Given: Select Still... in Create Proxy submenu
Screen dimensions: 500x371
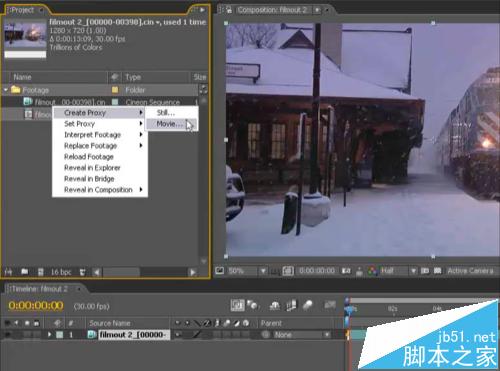Looking at the screenshot, I should point(172,113).
